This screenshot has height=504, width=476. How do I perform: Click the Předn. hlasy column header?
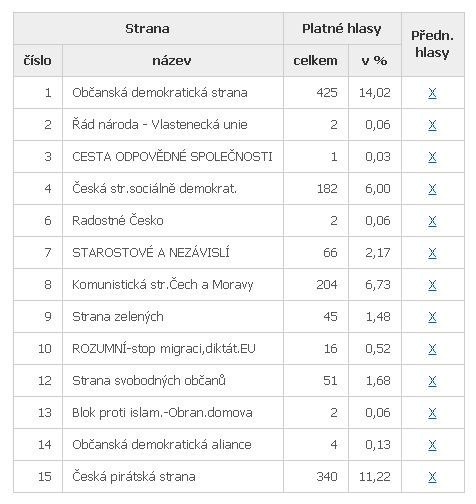click(x=433, y=44)
